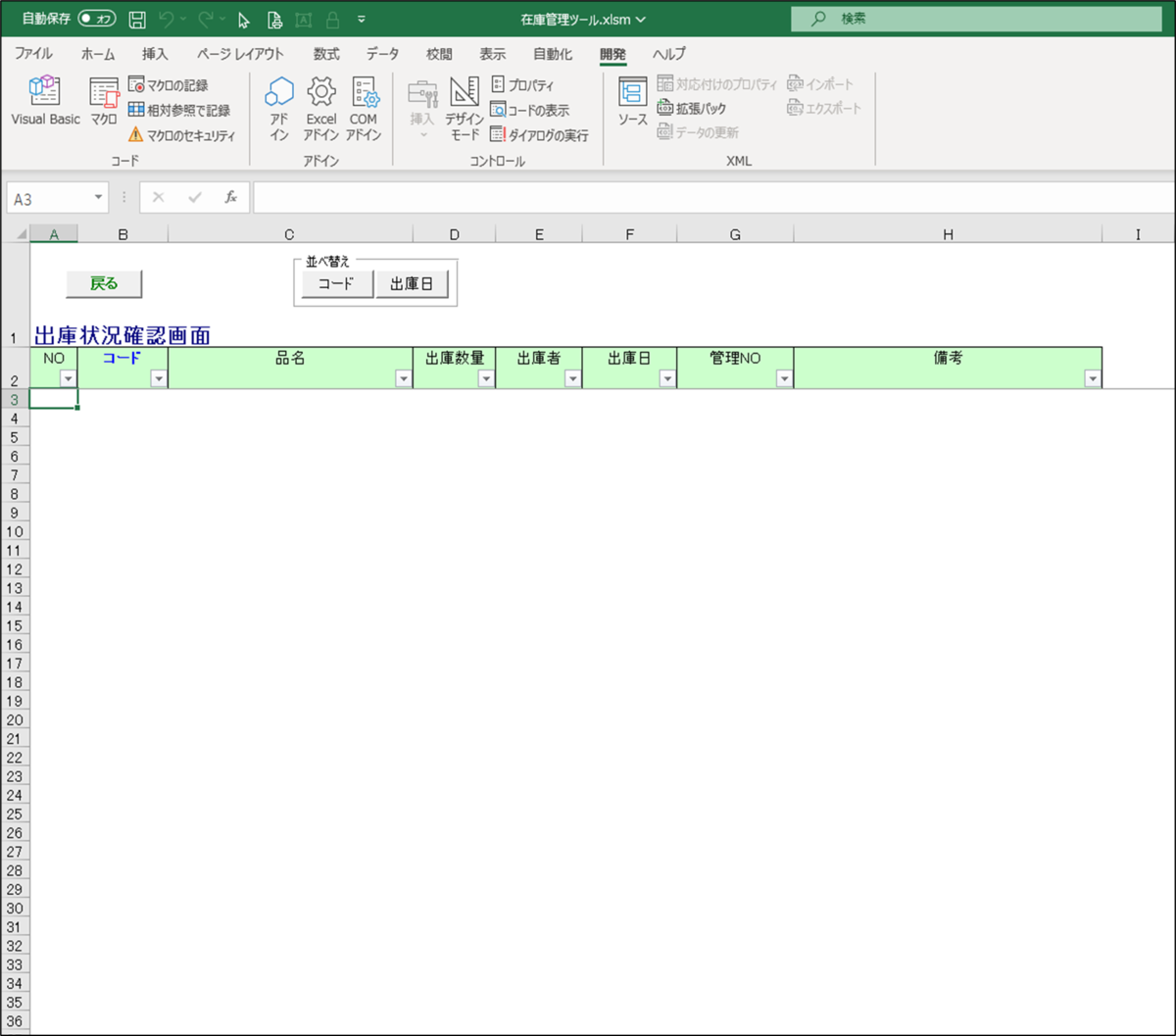Open the ヘルプ tab
This screenshot has height=1036, width=1176.
(669, 54)
